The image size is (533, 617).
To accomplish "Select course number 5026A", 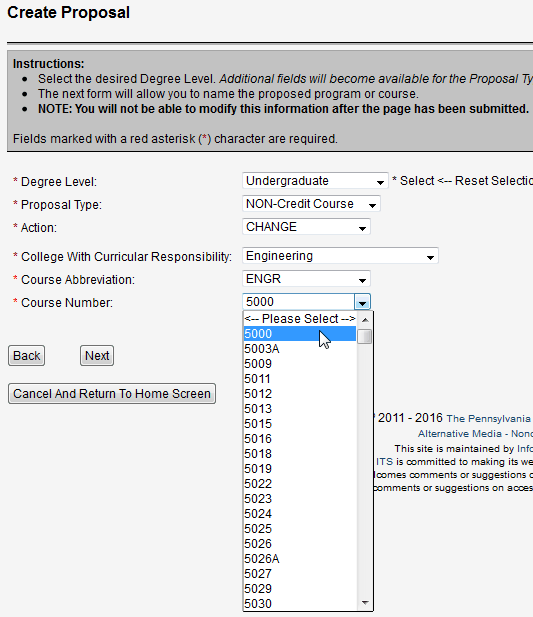I will (x=300, y=559).
